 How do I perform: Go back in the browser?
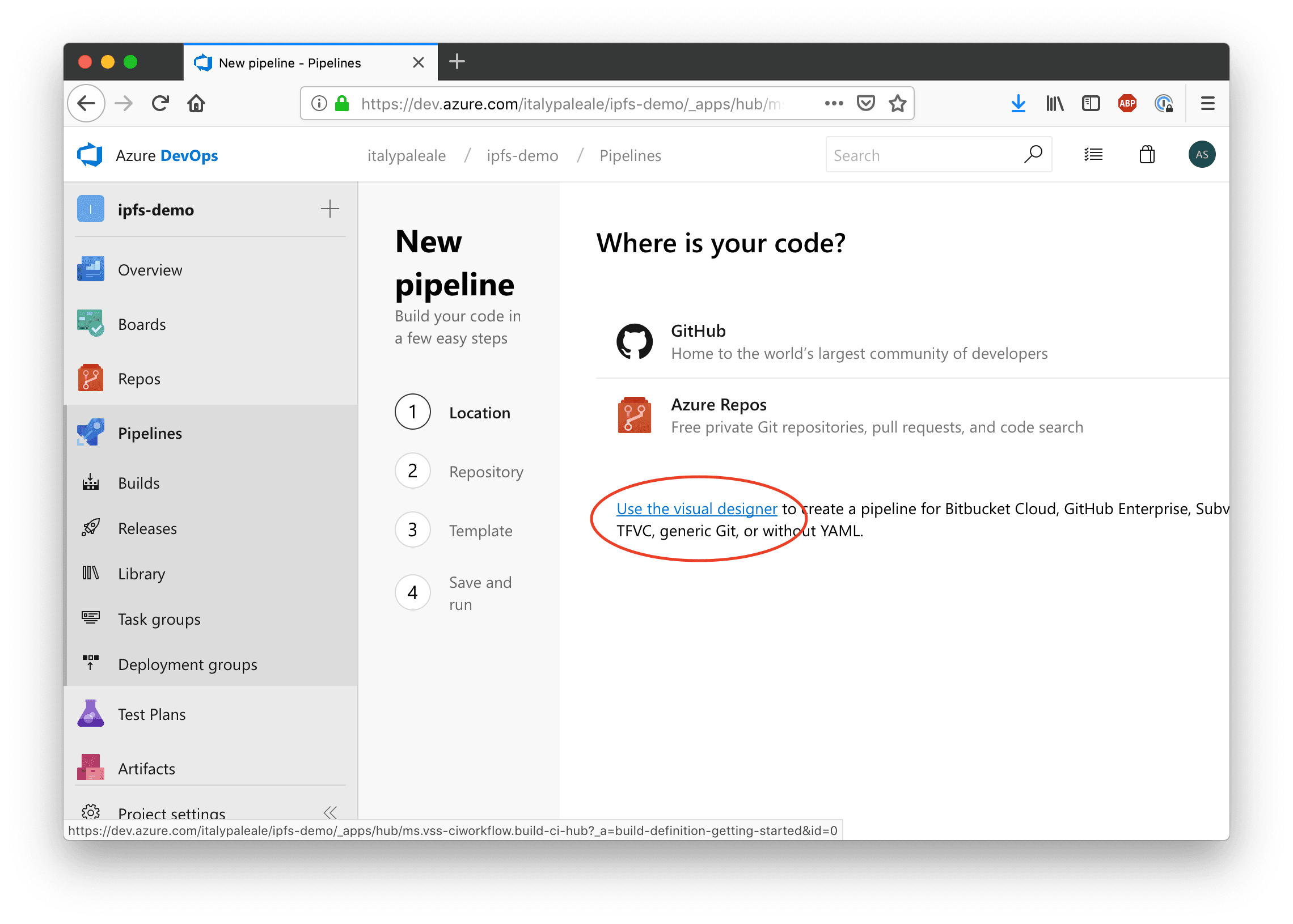point(87,103)
